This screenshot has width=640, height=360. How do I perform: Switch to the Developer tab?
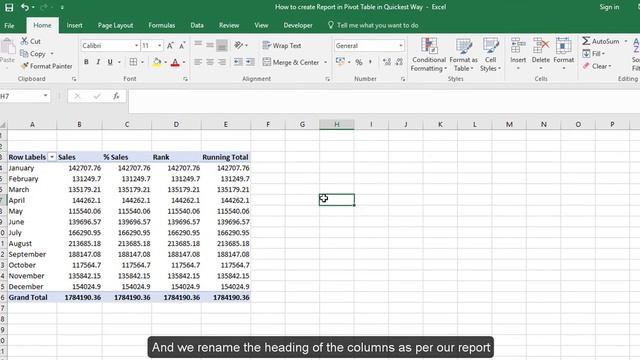298,25
